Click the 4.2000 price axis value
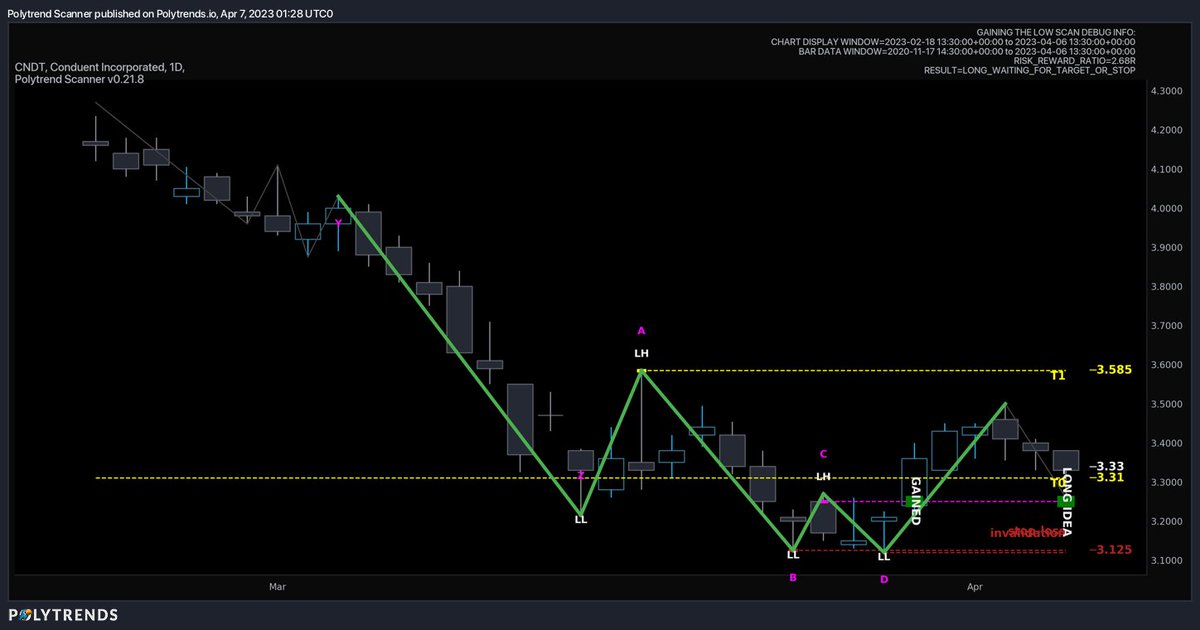The width and height of the screenshot is (1200, 630). [x=1169, y=130]
